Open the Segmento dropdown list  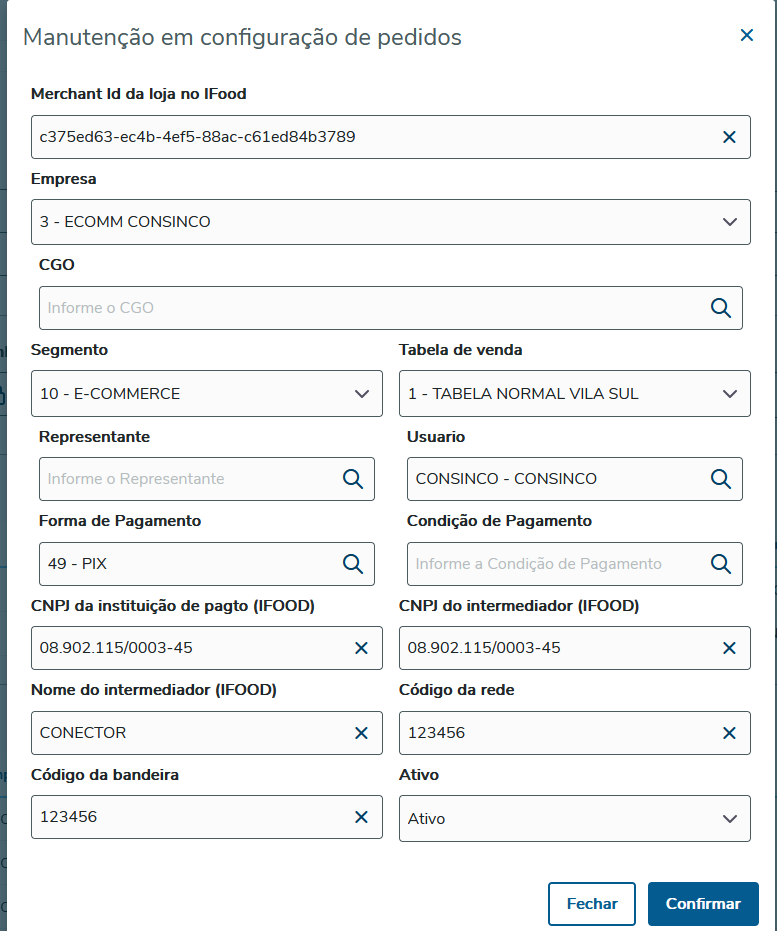[x=361, y=394]
